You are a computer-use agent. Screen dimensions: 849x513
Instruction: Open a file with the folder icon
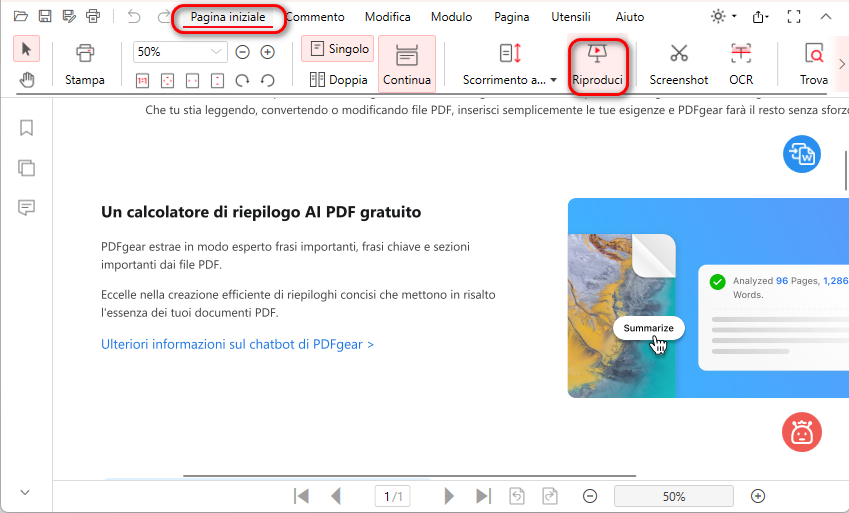[21, 16]
